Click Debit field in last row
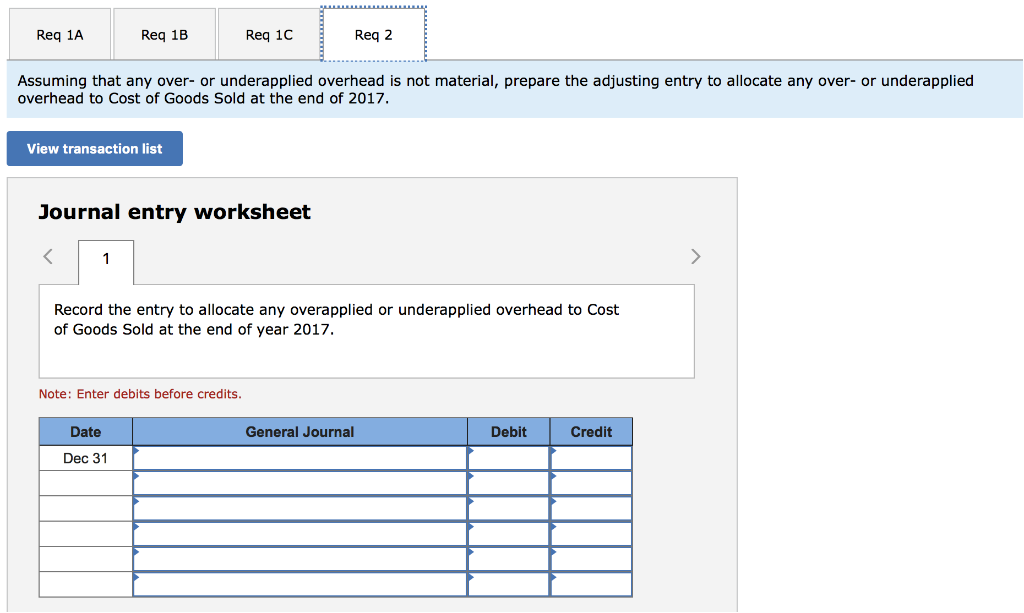The height and width of the screenshot is (613, 1024). (x=508, y=584)
